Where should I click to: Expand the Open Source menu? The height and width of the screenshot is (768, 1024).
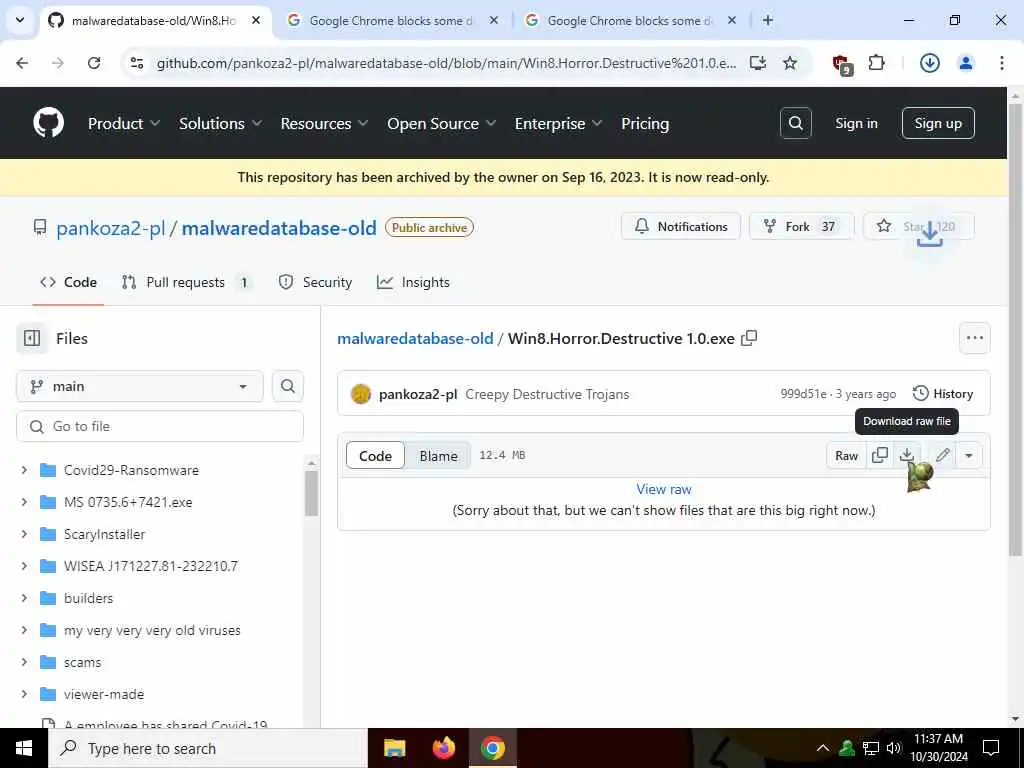pyautogui.click(x=441, y=123)
